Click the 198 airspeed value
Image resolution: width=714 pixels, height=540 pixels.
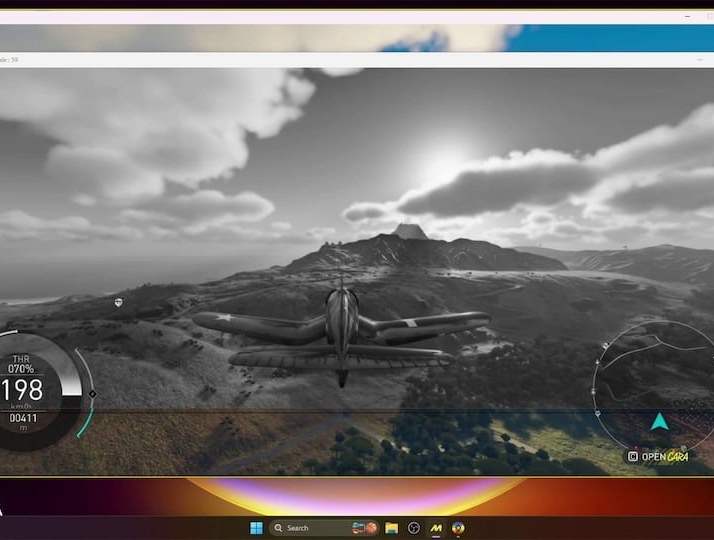click(21, 390)
